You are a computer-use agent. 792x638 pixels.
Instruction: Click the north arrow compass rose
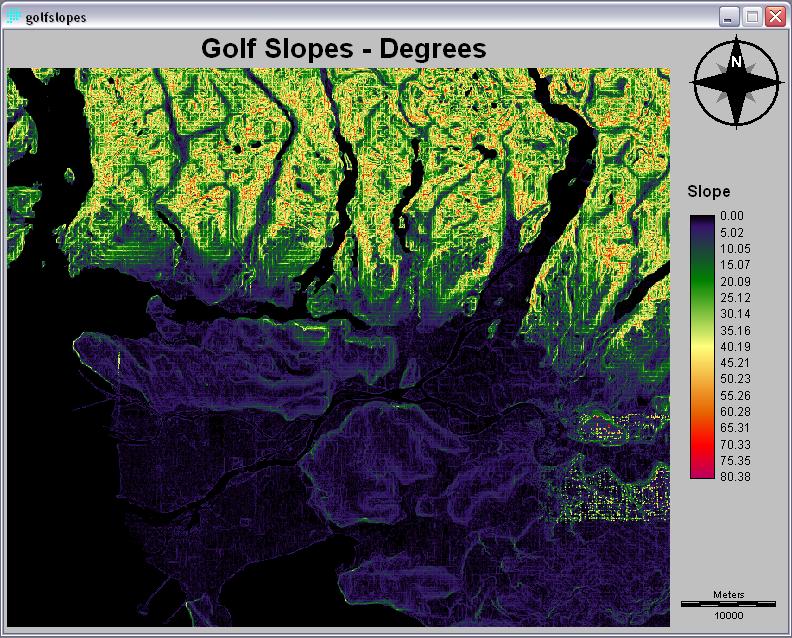(736, 84)
